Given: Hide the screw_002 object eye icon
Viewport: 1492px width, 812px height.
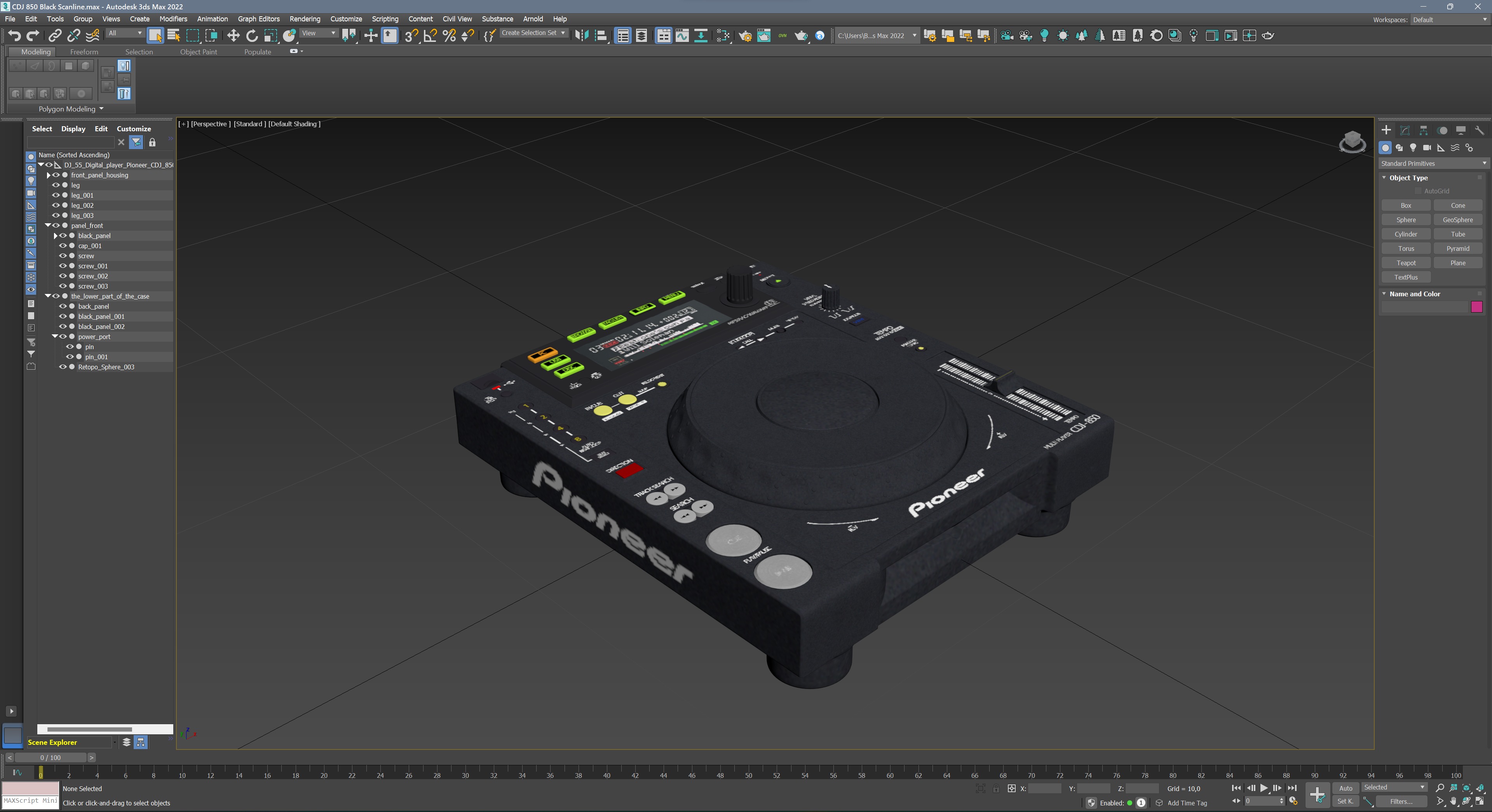Looking at the screenshot, I should pos(63,276).
